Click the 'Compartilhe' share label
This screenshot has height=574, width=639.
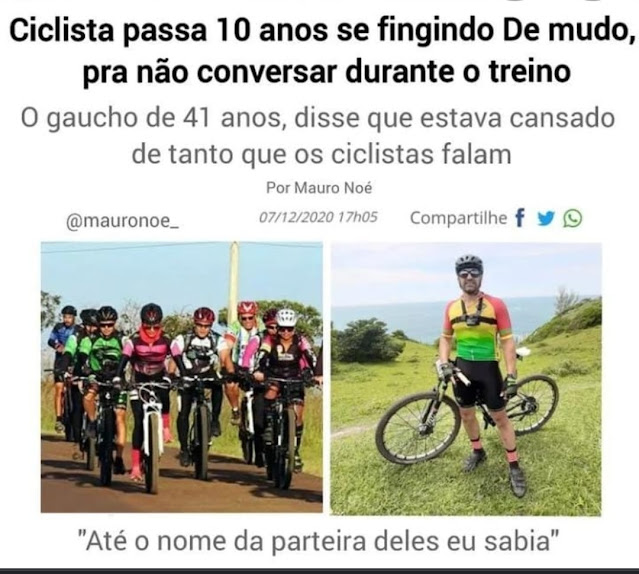(x=458, y=218)
